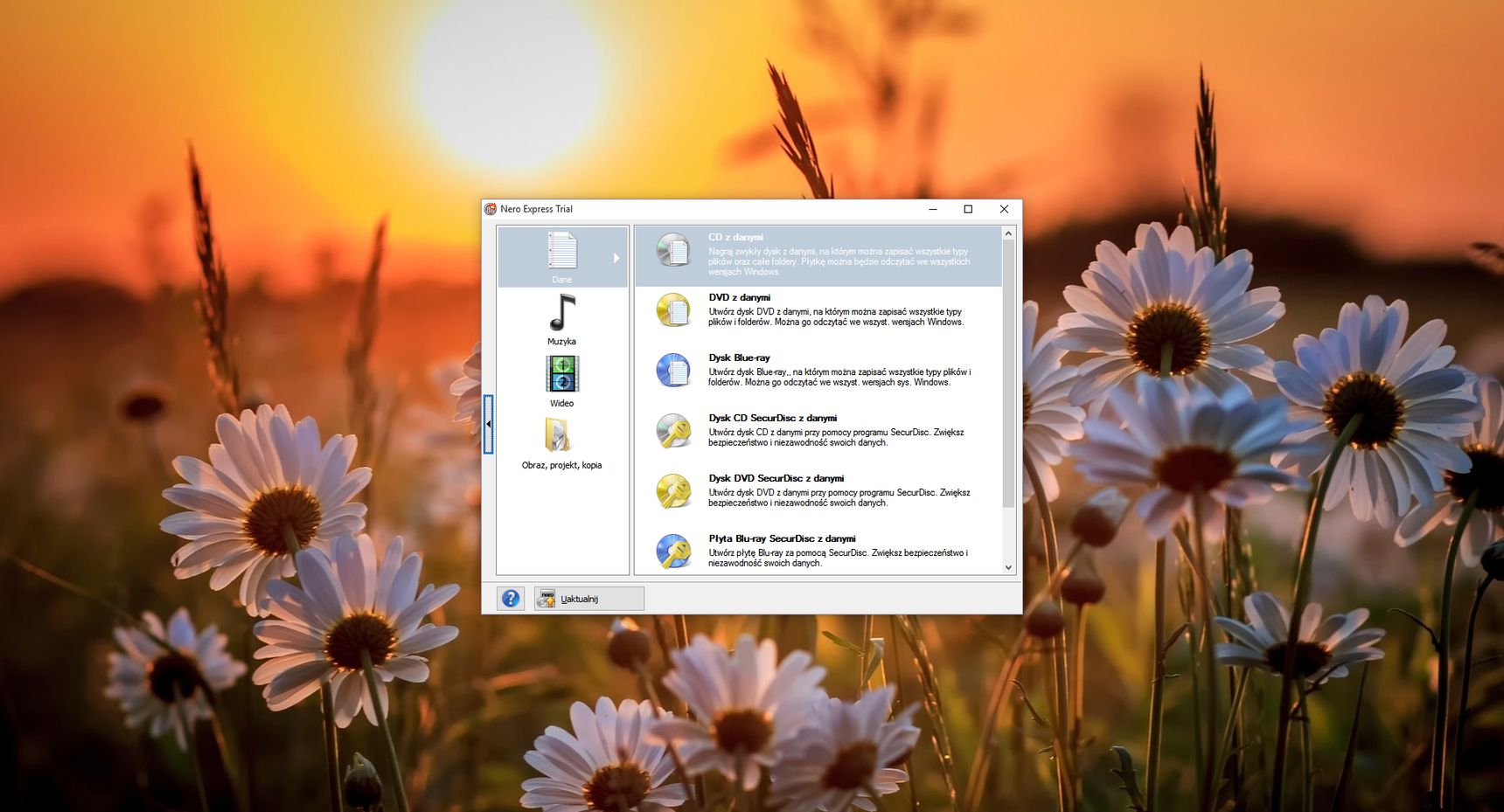
Task: Click the Dysk DVD SecurDisc key icon
Action: click(x=674, y=491)
